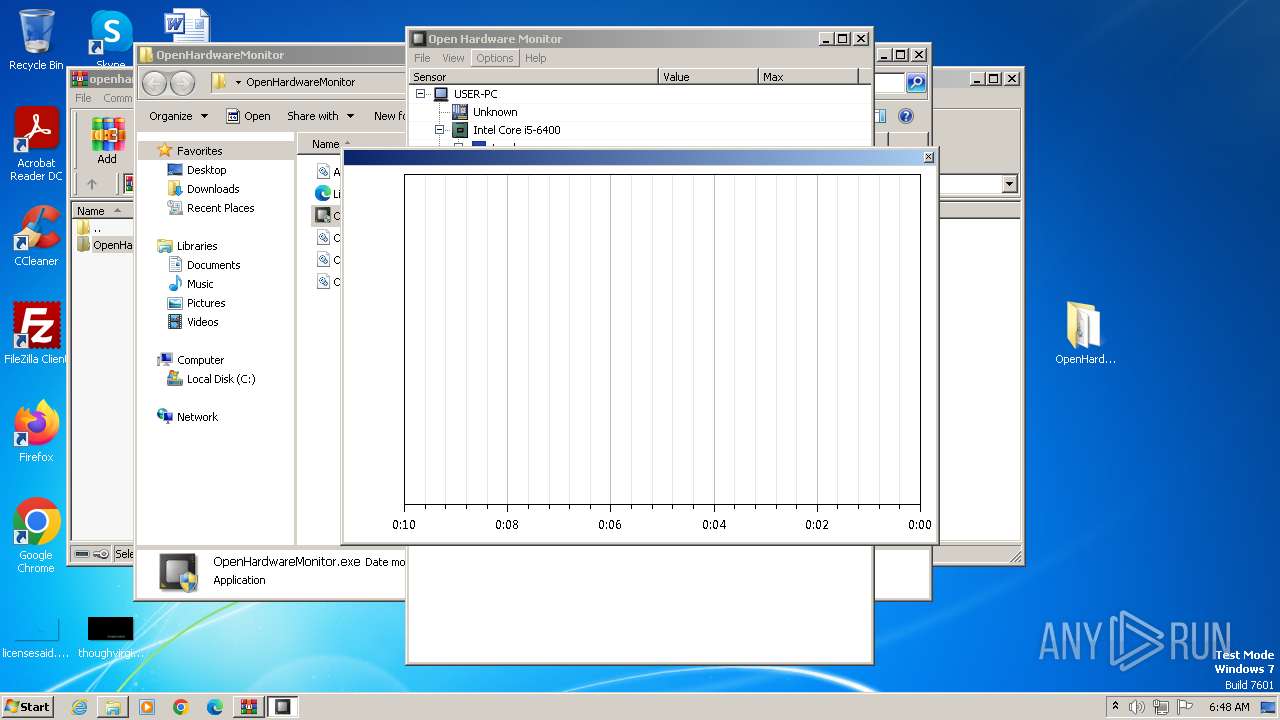This screenshot has width=1280, height=720.
Task: Go back in the Explorer window
Action: (155, 83)
